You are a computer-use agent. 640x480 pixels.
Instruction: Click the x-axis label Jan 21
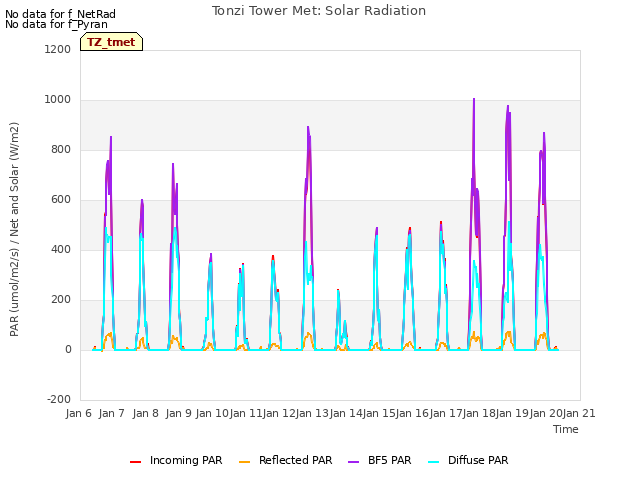(579, 413)
